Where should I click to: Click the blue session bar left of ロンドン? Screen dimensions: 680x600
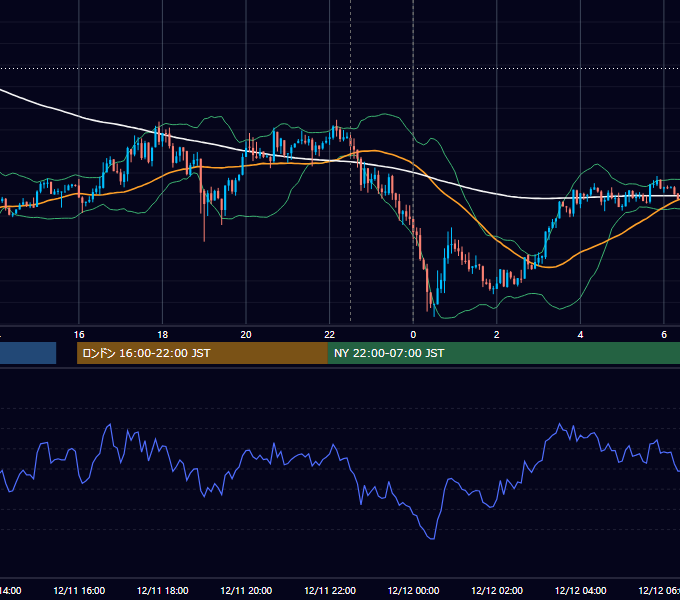tap(28, 353)
